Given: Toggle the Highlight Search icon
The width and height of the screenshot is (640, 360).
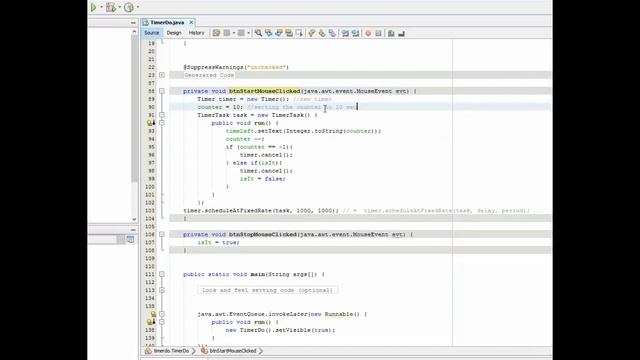Looking at the screenshot, I should click(x=289, y=33).
